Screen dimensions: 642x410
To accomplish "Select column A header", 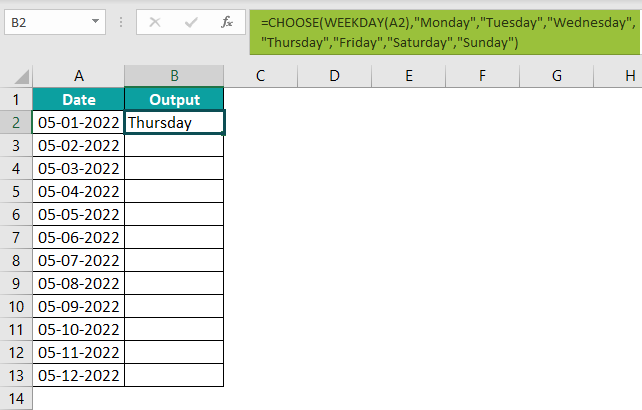I will coord(79,76).
